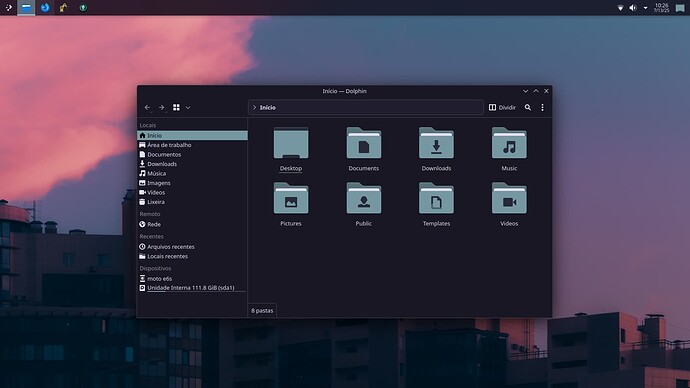690x388 pixels.
Task: Select the Desktop folder icon
Action: pyautogui.click(x=291, y=143)
